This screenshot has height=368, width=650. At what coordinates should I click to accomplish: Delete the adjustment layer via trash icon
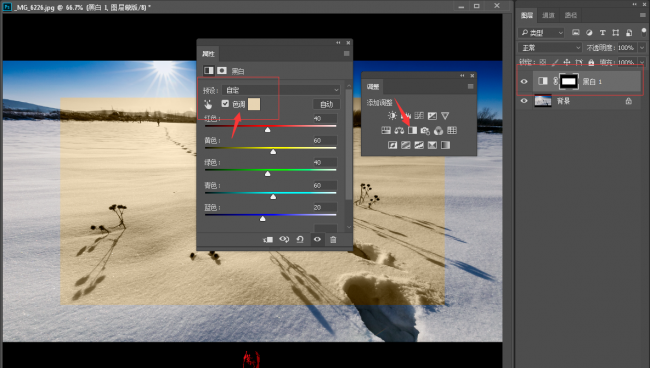333,240
